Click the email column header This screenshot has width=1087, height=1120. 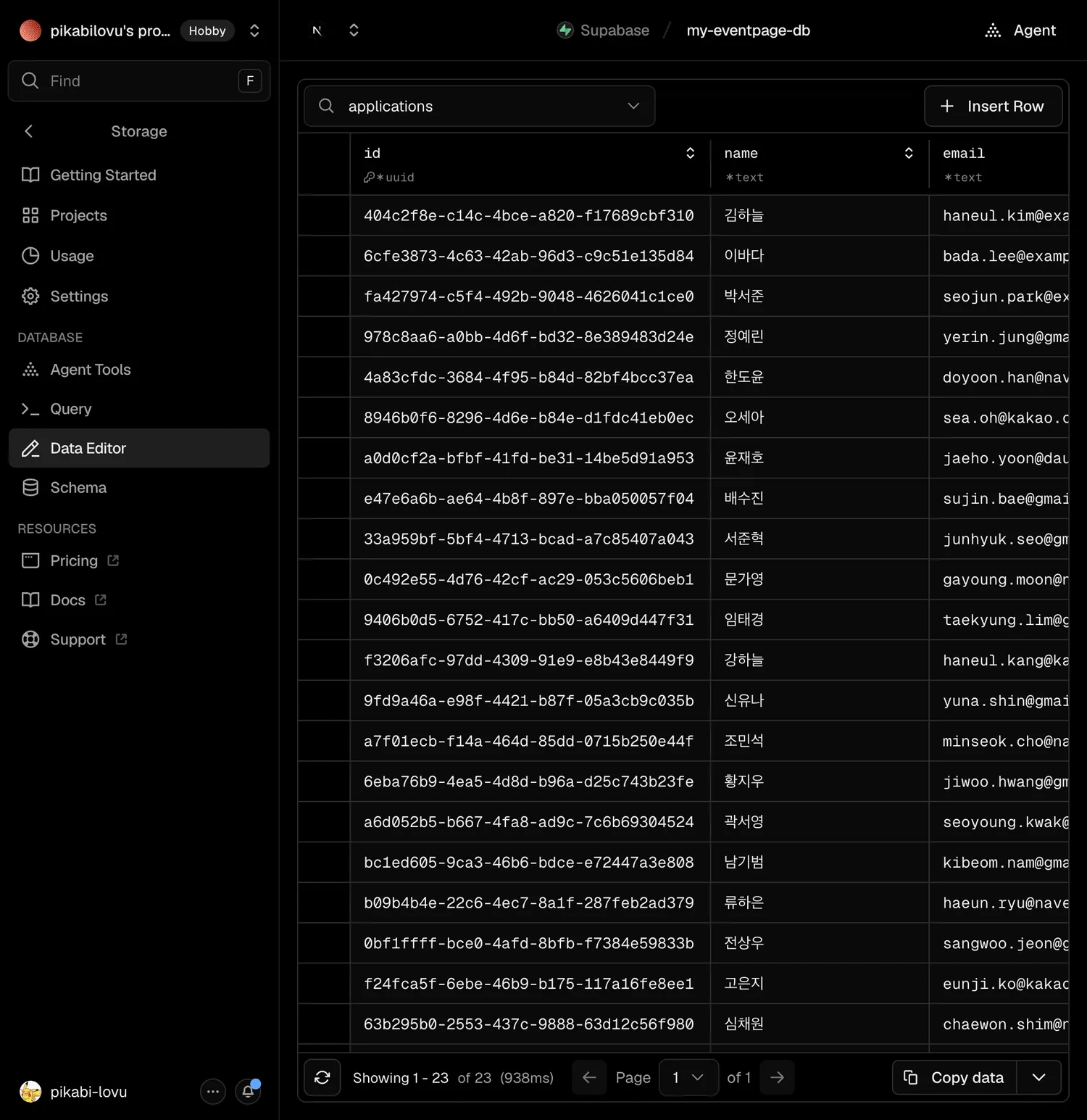(x=999, y=164)
